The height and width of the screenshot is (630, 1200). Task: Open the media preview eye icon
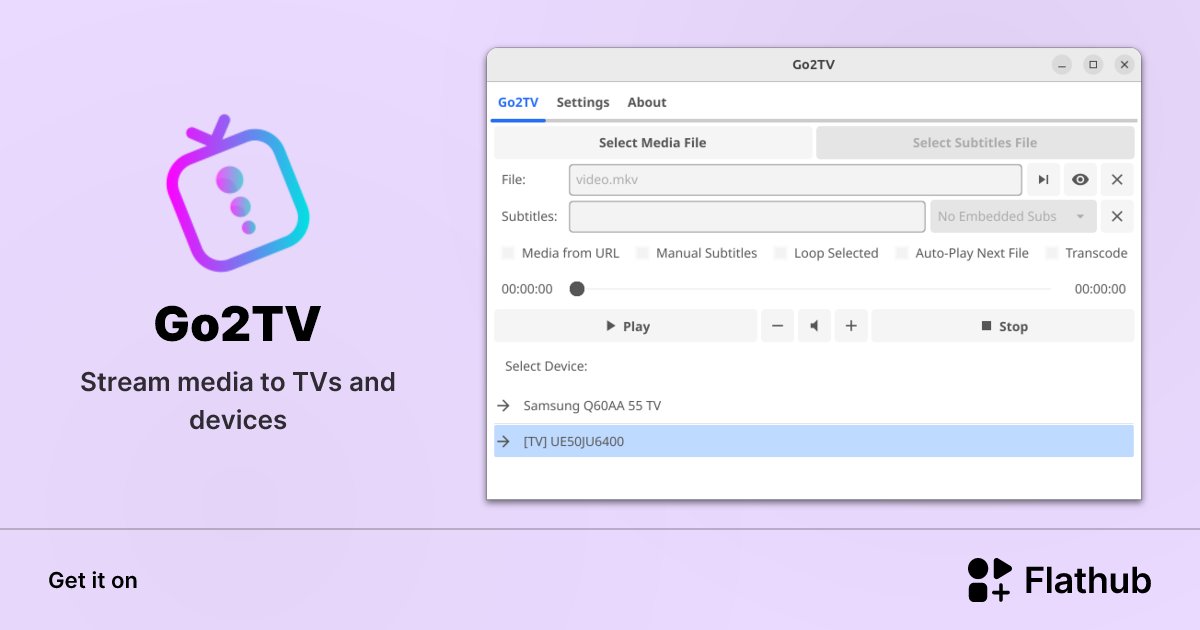point(1080,179)
